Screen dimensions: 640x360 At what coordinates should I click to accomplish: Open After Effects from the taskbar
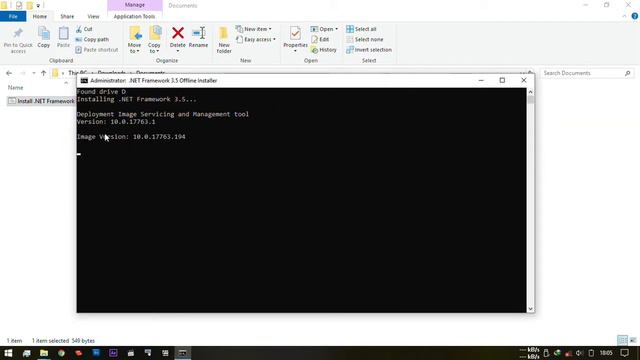113,353
